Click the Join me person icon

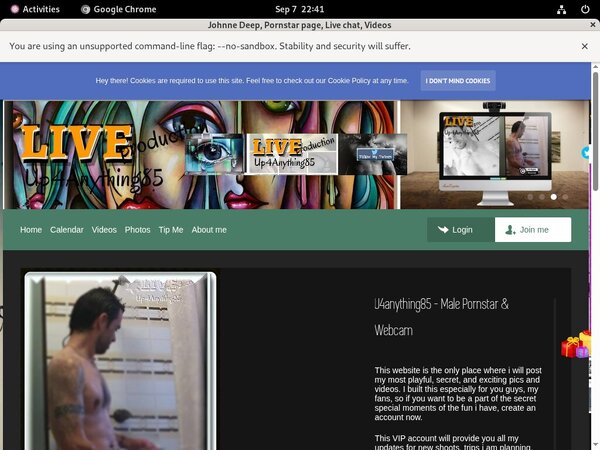[511, 230]
